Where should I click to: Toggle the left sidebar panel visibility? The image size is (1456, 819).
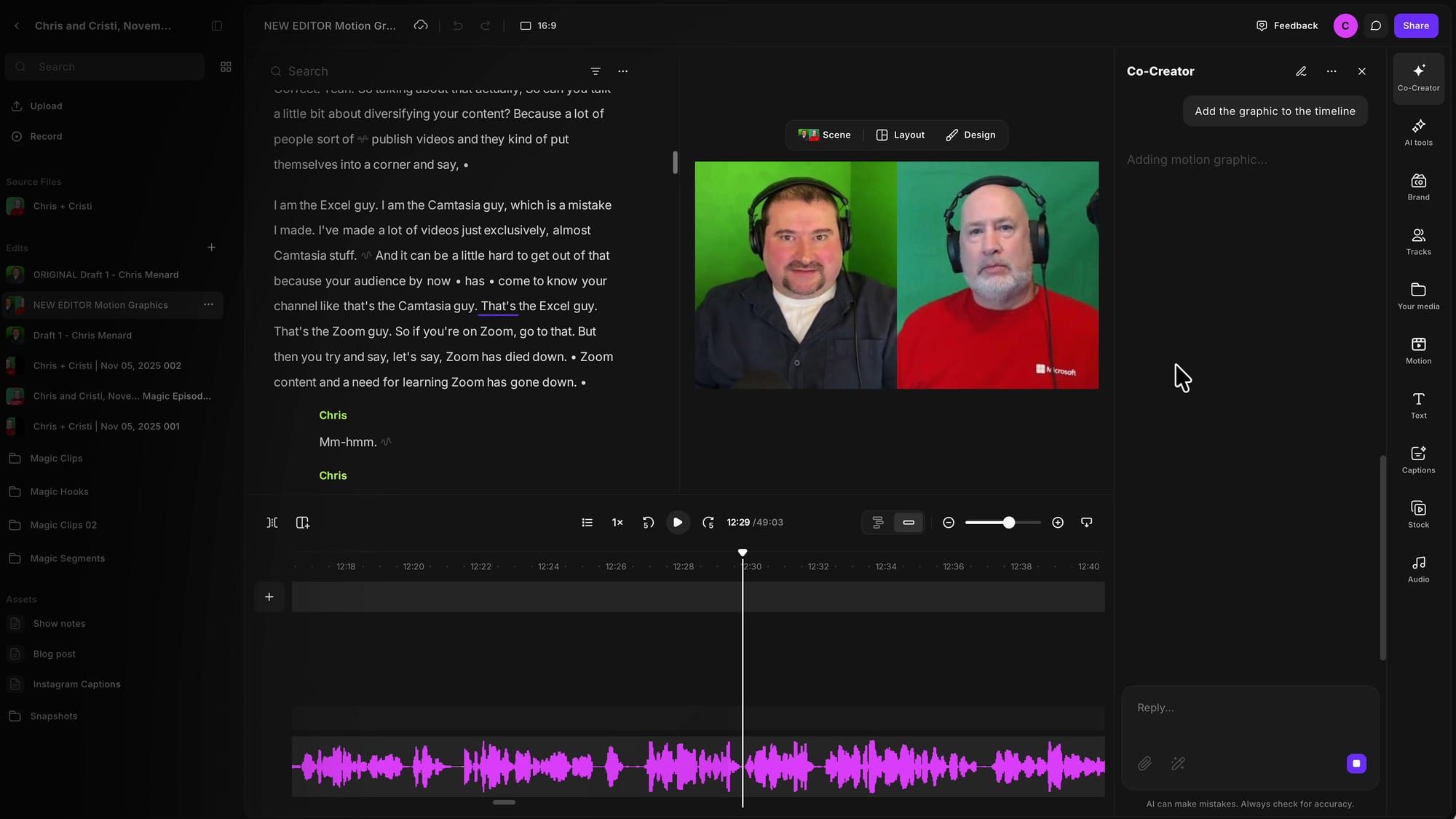point(217,25)
